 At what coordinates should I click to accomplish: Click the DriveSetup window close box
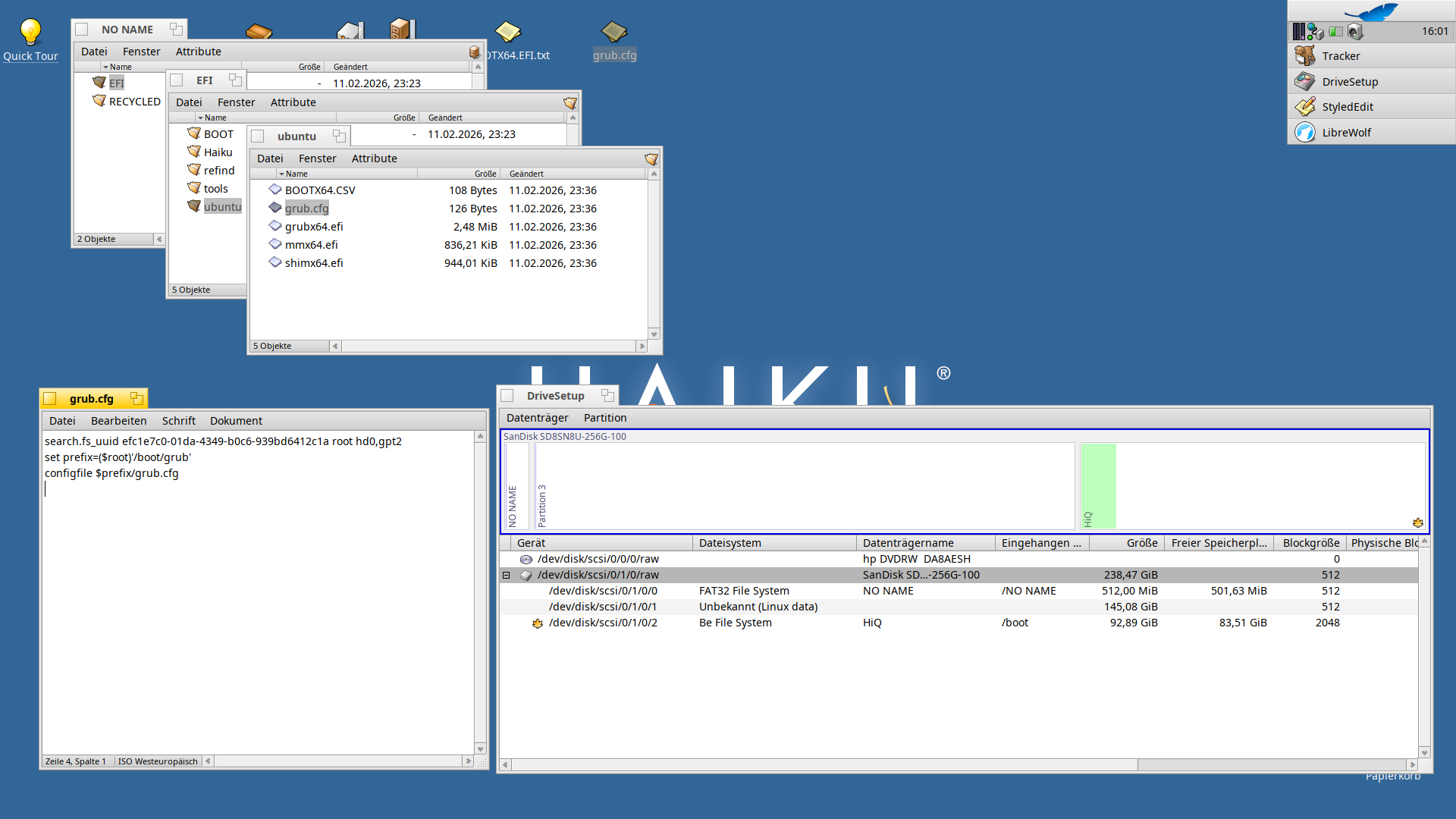tap(508, 396)
